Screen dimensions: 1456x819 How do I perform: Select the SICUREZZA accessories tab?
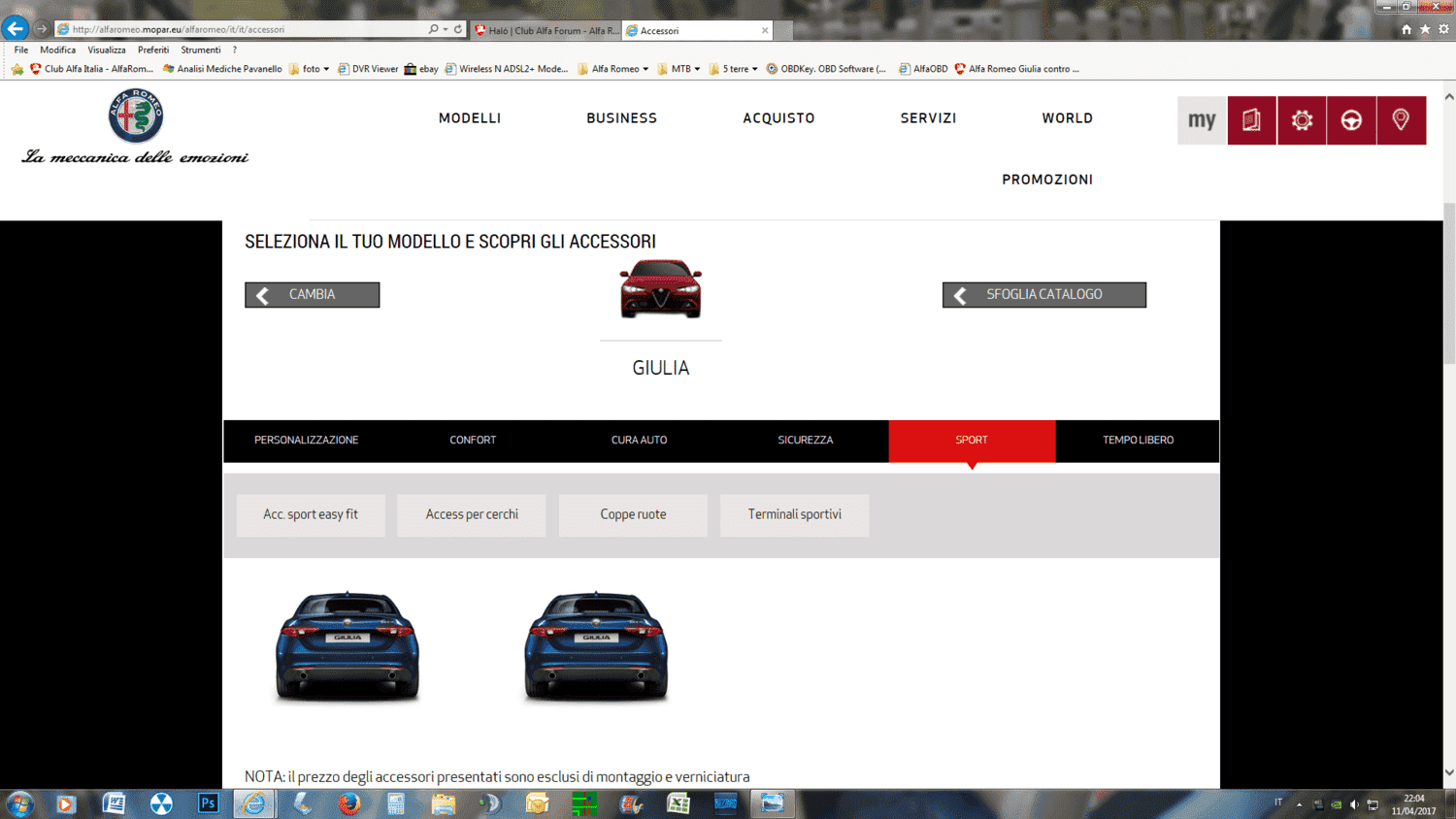806,441
